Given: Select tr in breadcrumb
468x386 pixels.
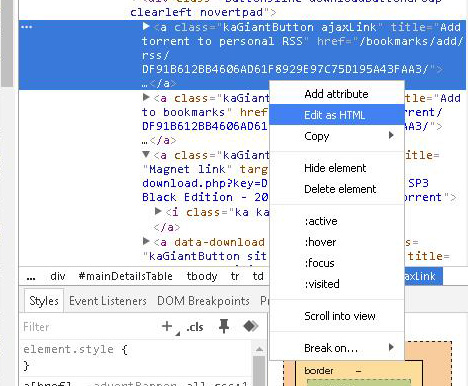Looking at the screenshot, I should pos(235,276).
